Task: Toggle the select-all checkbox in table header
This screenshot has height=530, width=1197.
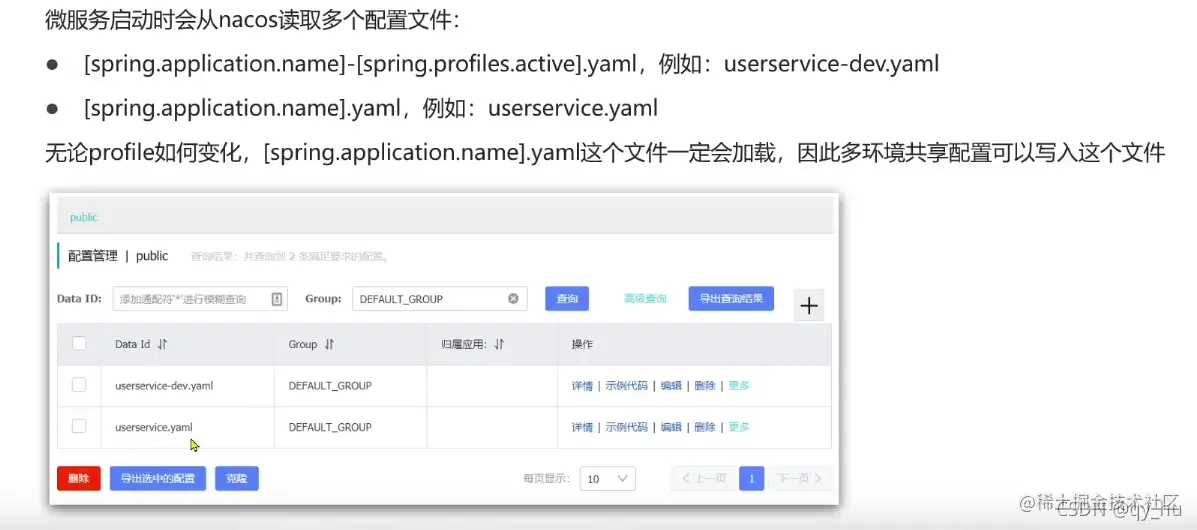Action: point(79,344)
